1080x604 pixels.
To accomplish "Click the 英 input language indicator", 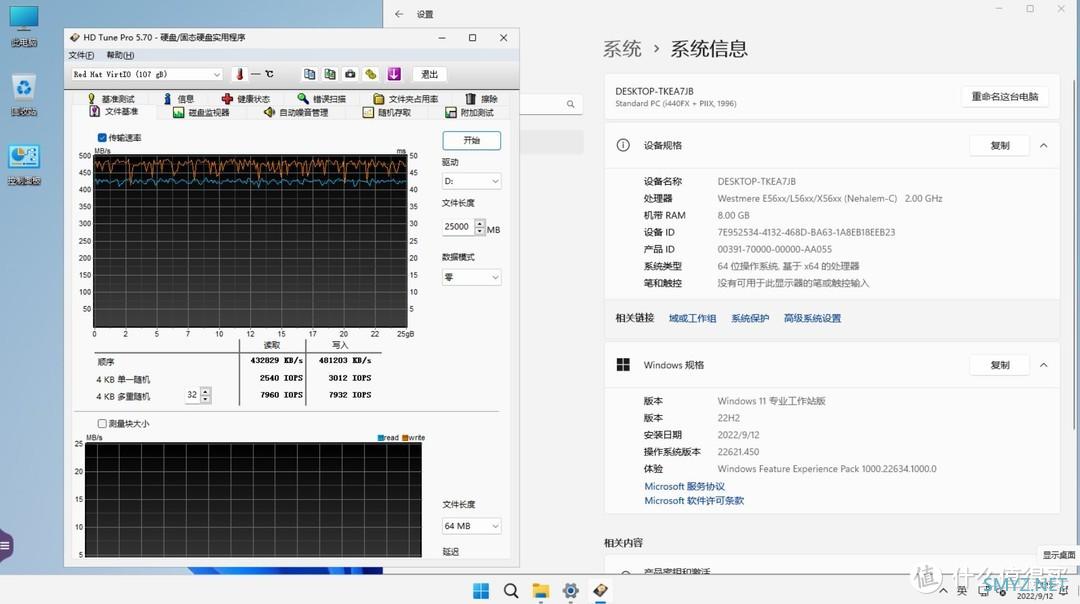I will (962, 590).
